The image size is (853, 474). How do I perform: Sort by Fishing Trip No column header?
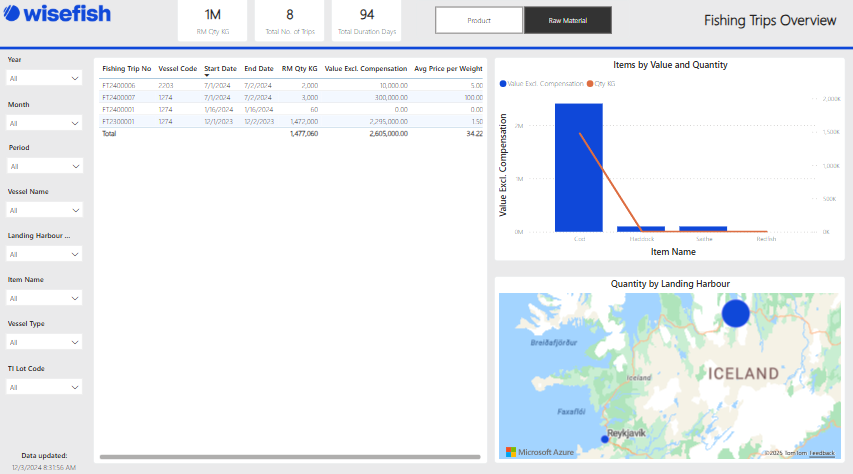click(x=126, y=69)
